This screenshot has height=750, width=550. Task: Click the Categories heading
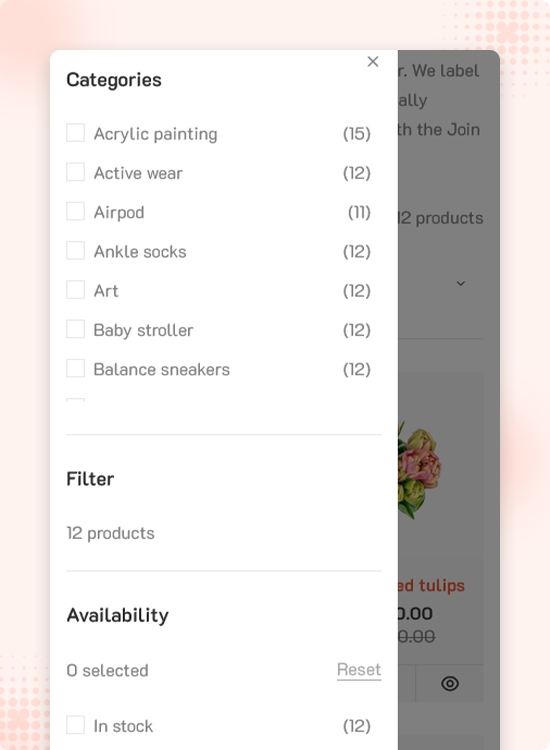click(114, 80)
